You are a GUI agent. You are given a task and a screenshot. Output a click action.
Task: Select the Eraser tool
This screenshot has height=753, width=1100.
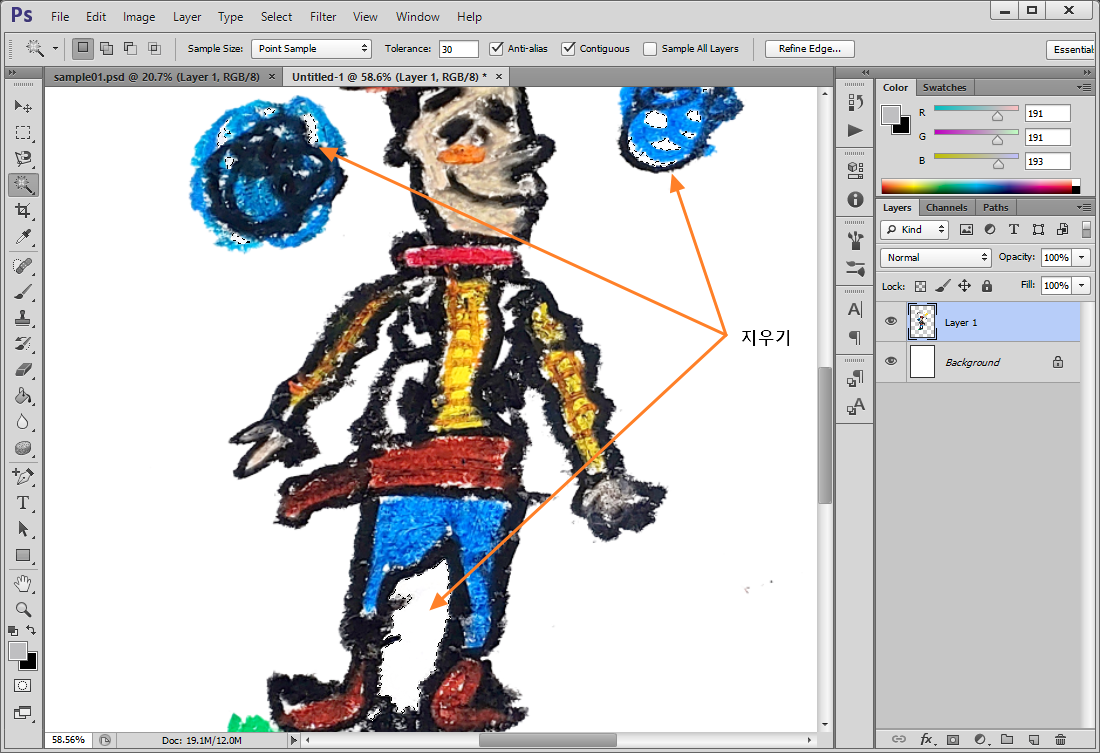click(x=22, y=370)
